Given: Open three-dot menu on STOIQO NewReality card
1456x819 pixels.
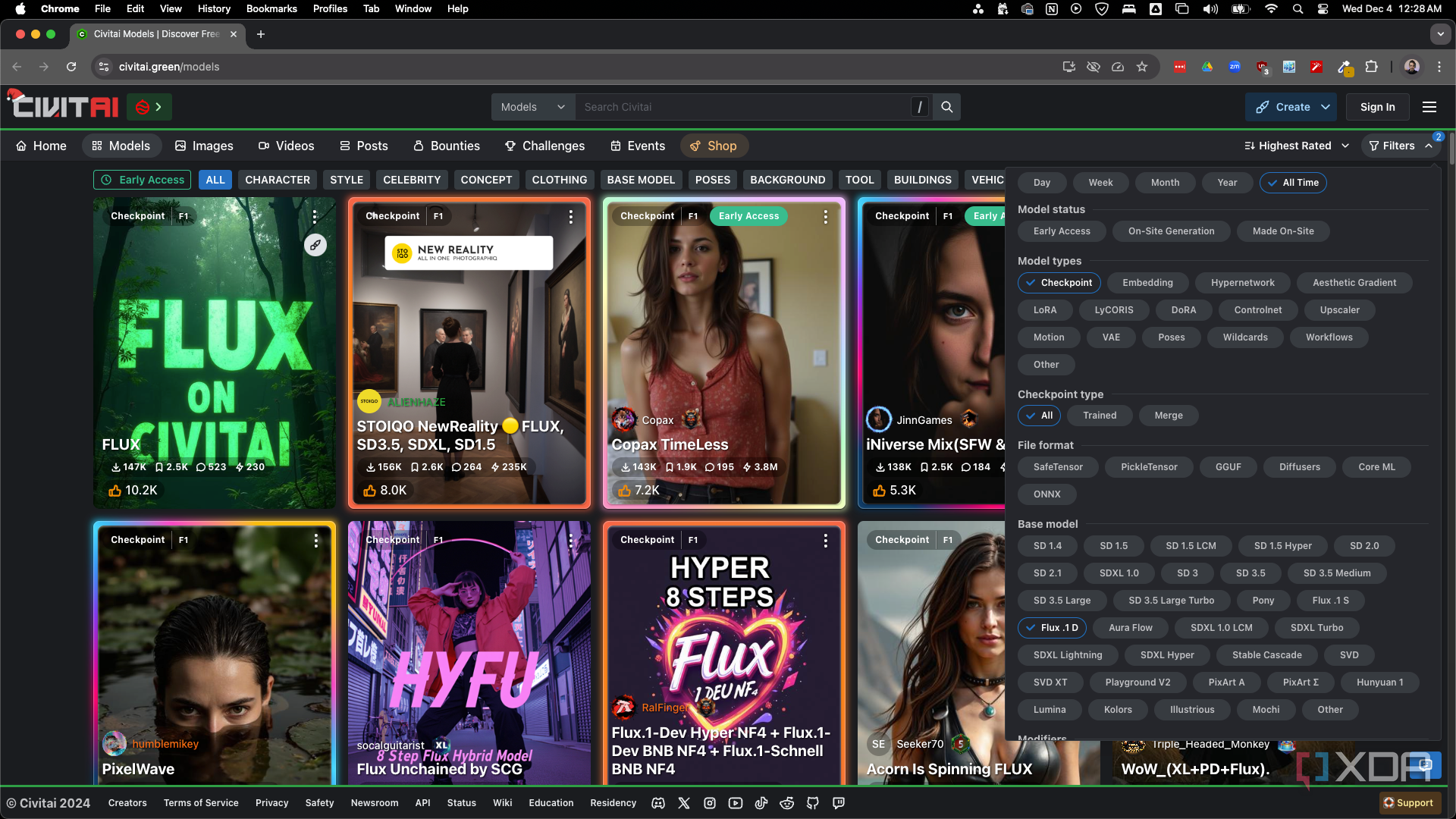Looking at the screenshot, I should coord(571,216).
